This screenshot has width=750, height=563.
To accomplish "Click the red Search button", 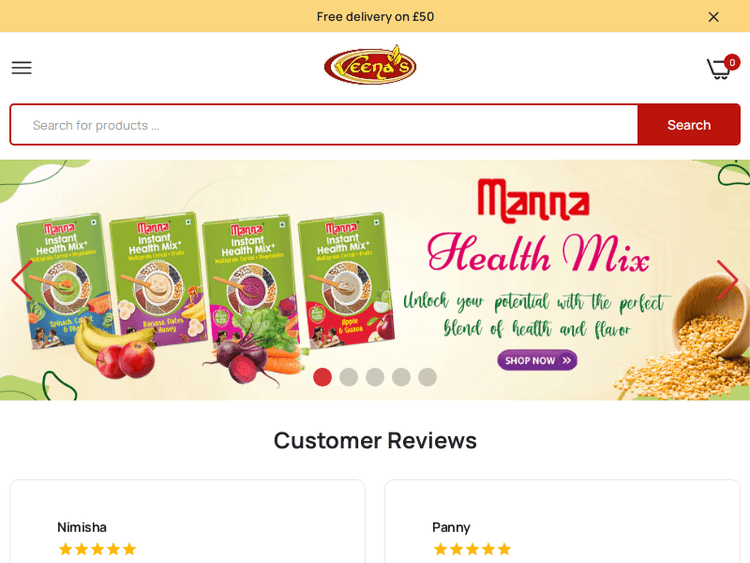I will (689, 125).
